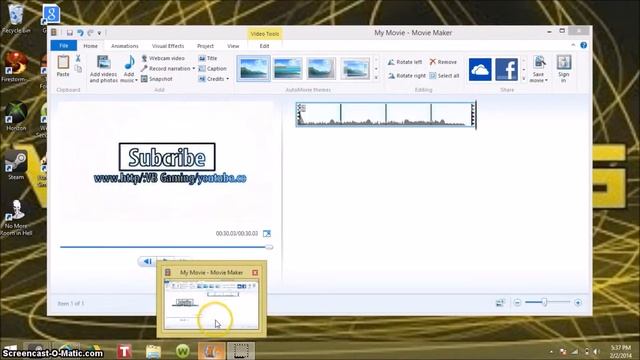Expand the AutoMovie themes gallery
Image resolution: width=640 pixels, height=360 pixels.
click(x=376, y=78)
